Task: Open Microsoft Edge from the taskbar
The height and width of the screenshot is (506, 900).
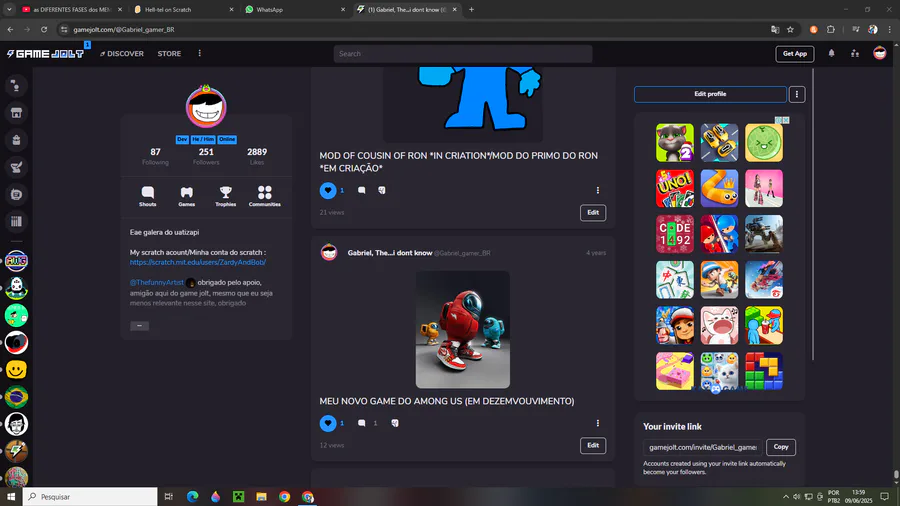Action: 192,497
